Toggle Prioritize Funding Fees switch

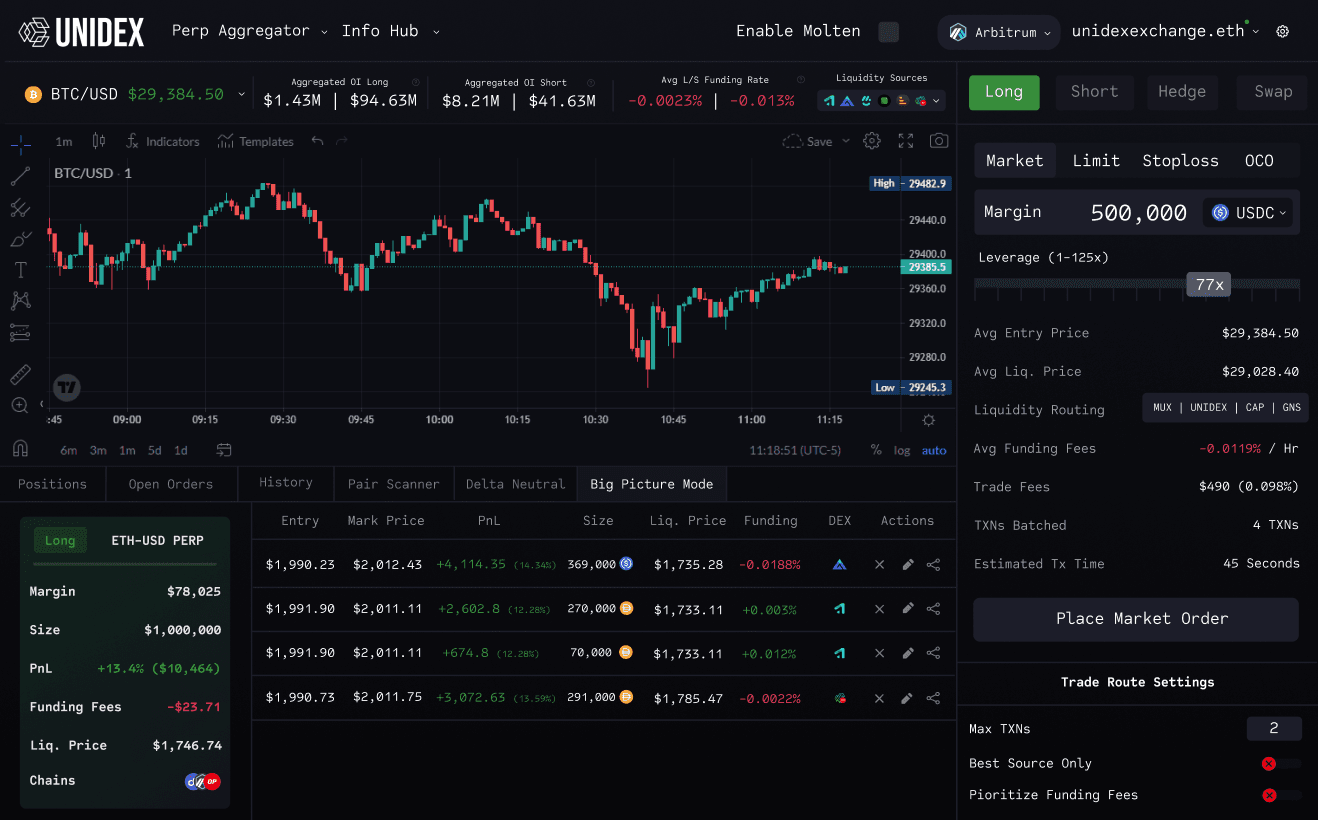1278,796
